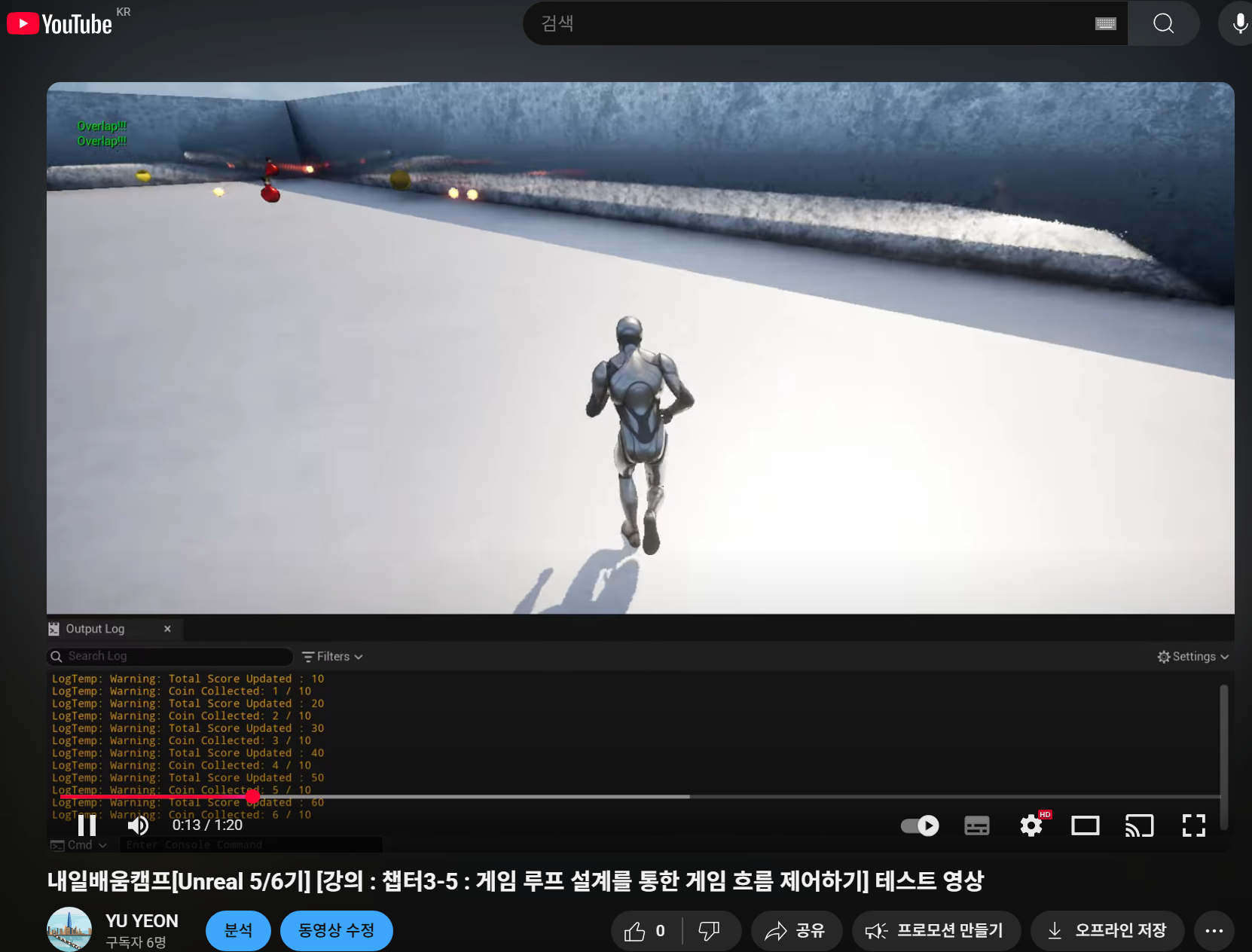Click the search magnifier button
Screen dimensions: 1252x952
[1163, 23]
